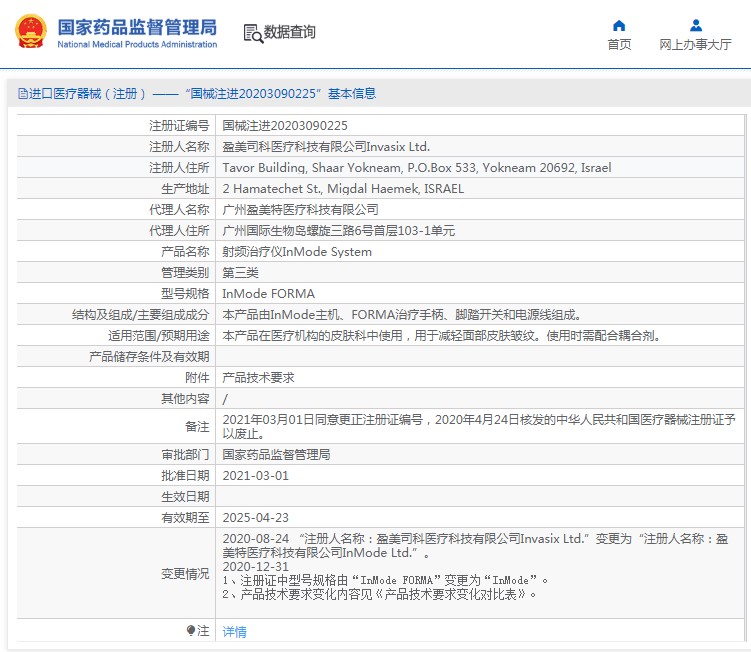Select registrant name Invasix Ltd. cell
The width and height of the screenshot is (751, 652).
[479, 147]
